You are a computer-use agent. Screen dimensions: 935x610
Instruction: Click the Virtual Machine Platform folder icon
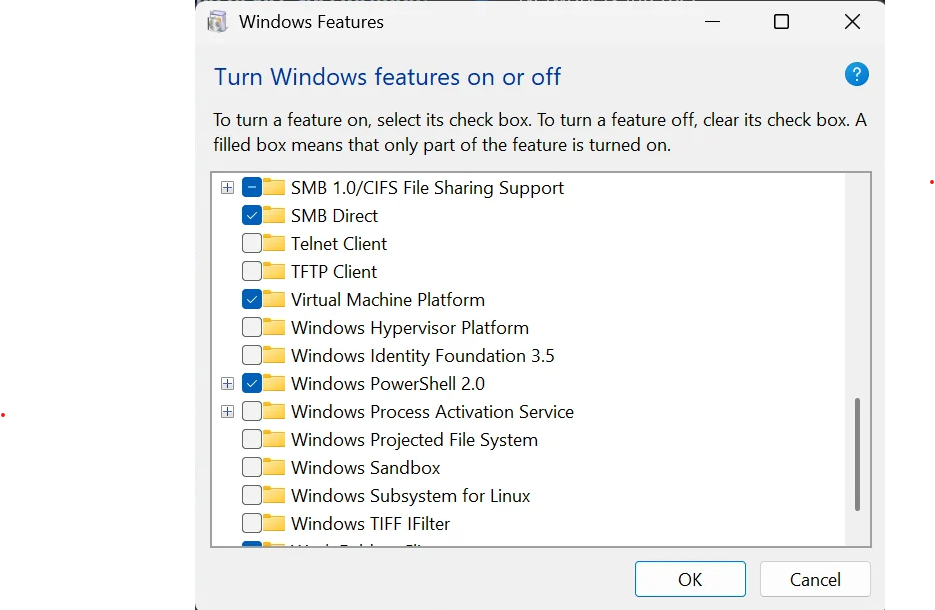(274, 299)
